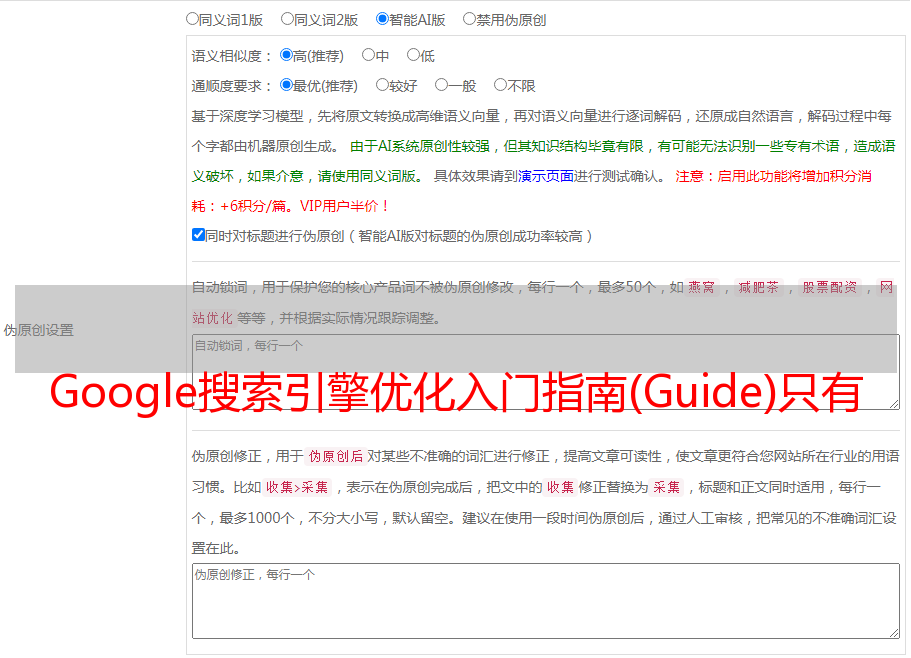This screenshot has height=658, width=911.
Task: Click resize grip of 自动锁词 textarea
Action: pyautogui.click(x=894, y=404)
